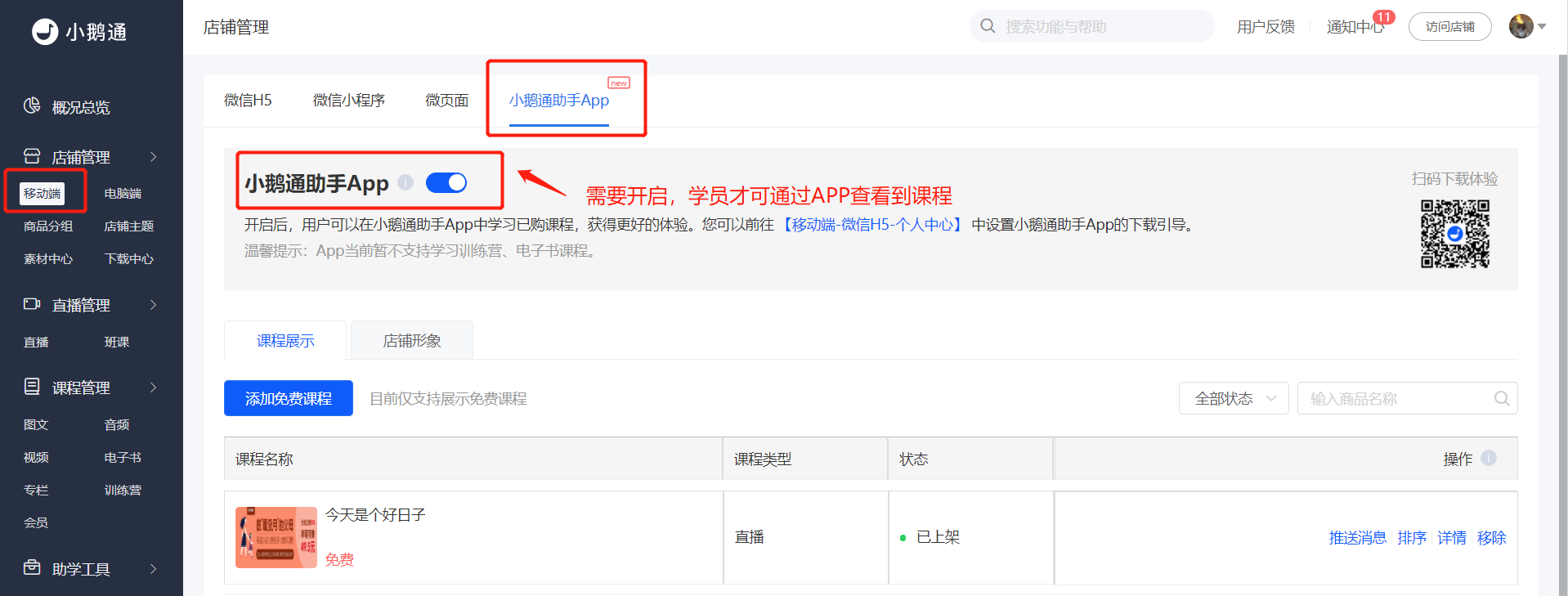Click the 店铺管理 shop icon
Screen dimensions: 1568x596
tap(32, 156)
